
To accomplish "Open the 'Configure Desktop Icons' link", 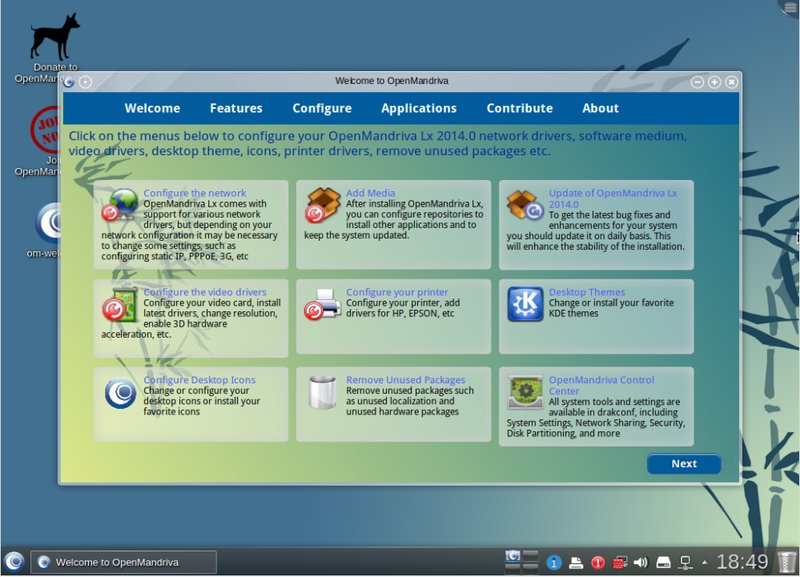I will [199, 380].
